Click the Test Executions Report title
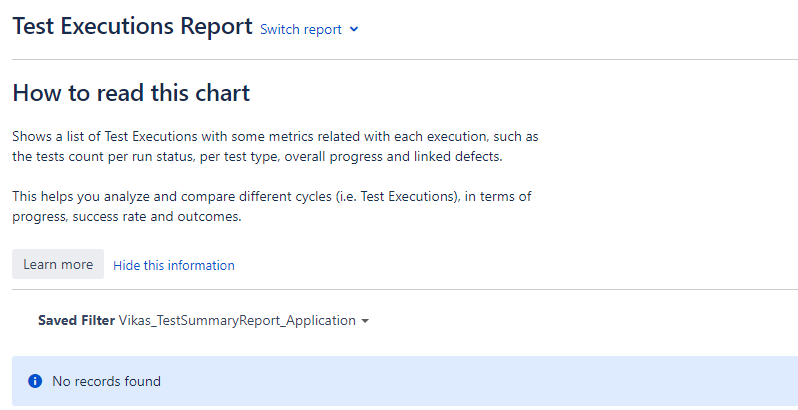Image resolution: width=798 pixels, height=410 pixels. [132, 26]
